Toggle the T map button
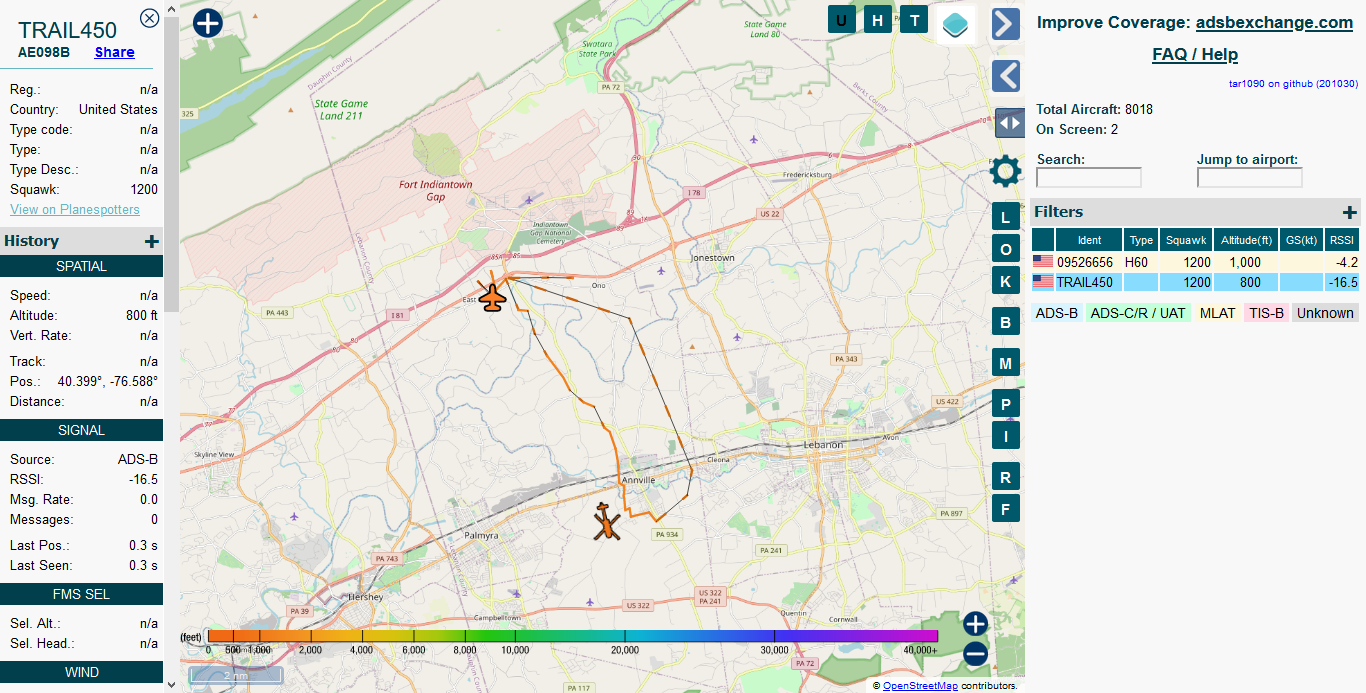The image size is (1366, 693). (x=914, y=19)
